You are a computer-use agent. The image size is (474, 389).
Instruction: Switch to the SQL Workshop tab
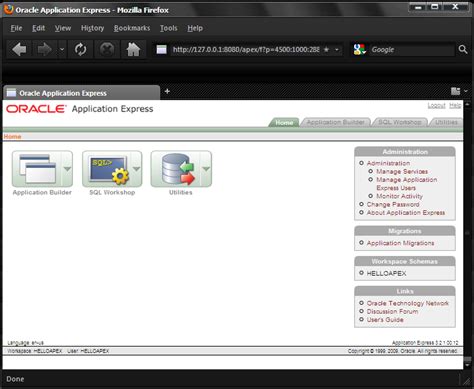[x=399, y=122]
